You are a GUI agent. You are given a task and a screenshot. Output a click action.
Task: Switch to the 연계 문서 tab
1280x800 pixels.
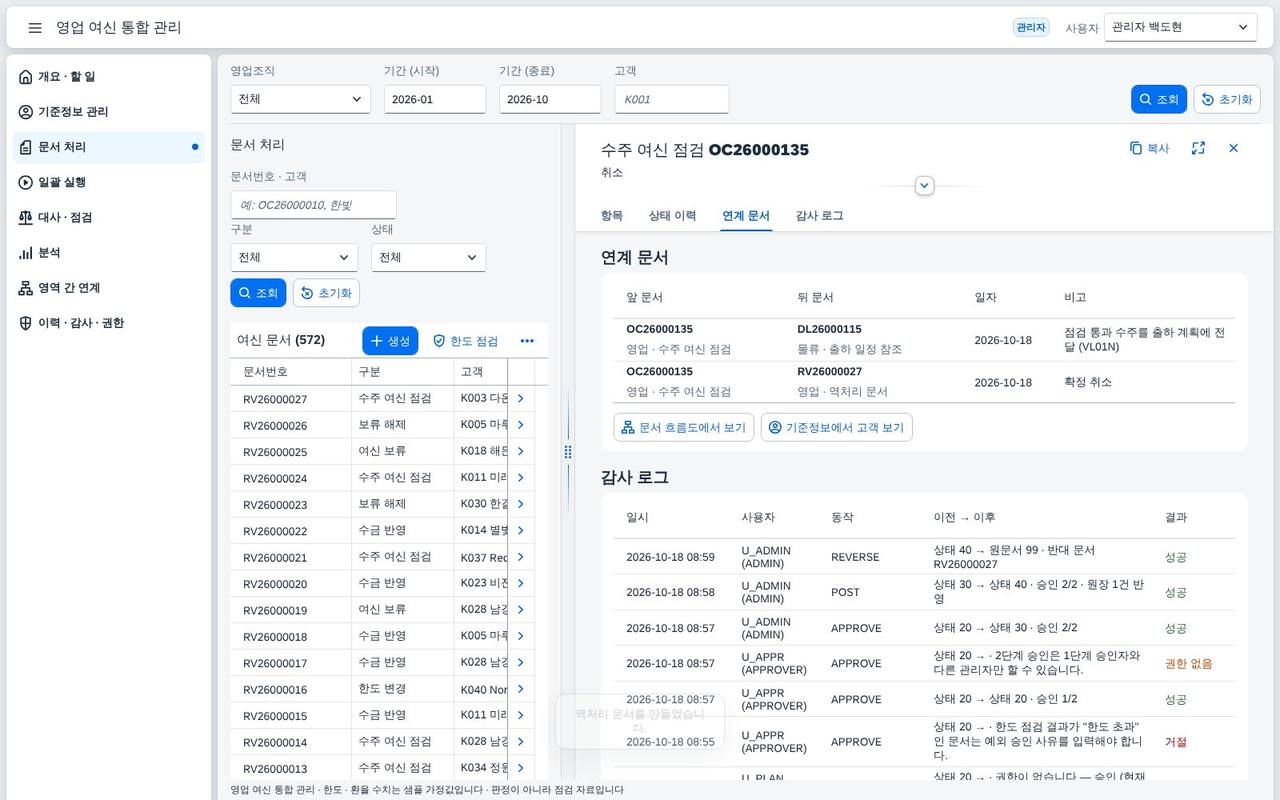[746, 215]
